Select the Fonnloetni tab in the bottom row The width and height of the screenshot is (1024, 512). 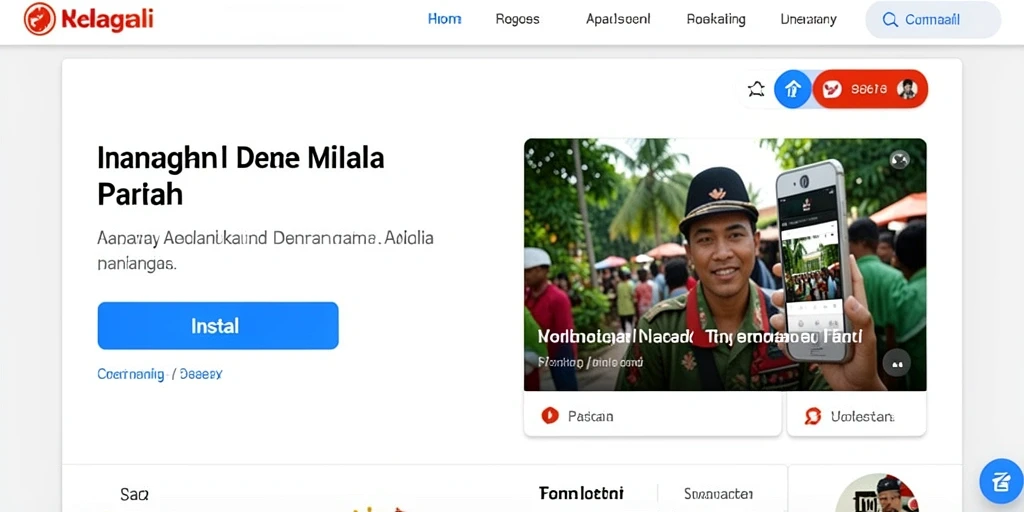pyautogui.click(x=581, y=492)
